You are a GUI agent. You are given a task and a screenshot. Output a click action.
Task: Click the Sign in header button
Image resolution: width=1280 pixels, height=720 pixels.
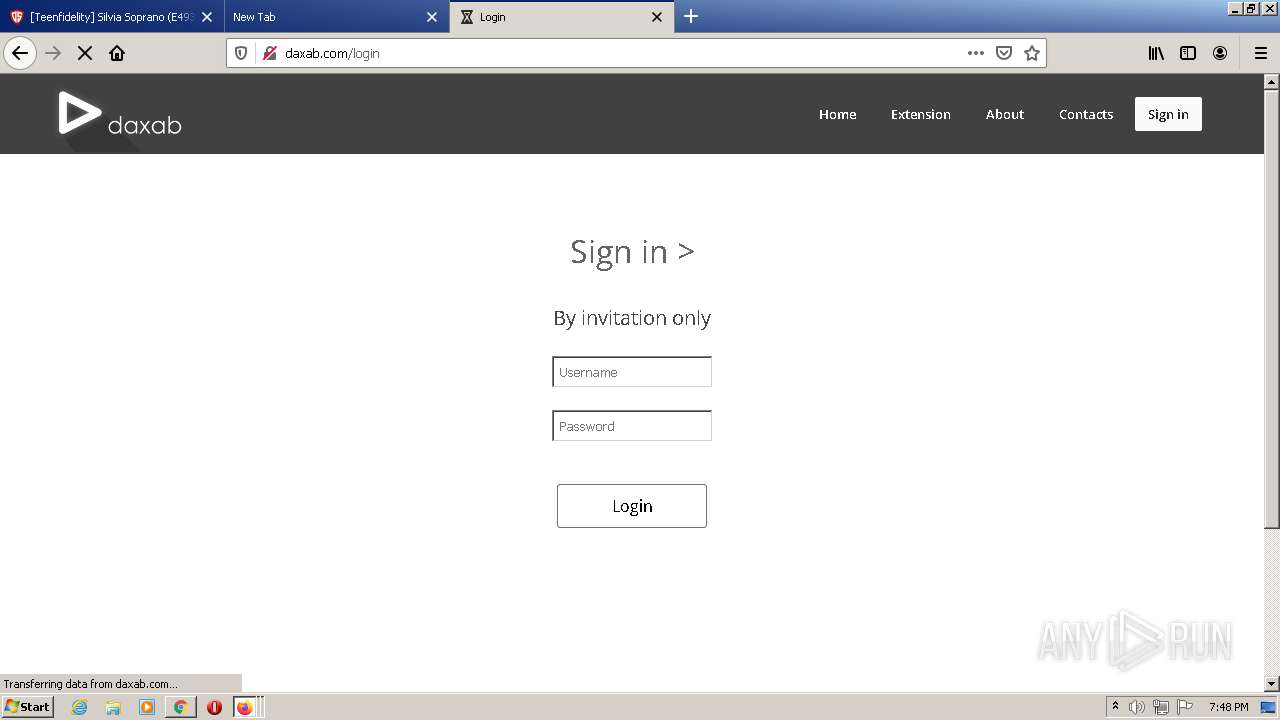pos(1168,114)
